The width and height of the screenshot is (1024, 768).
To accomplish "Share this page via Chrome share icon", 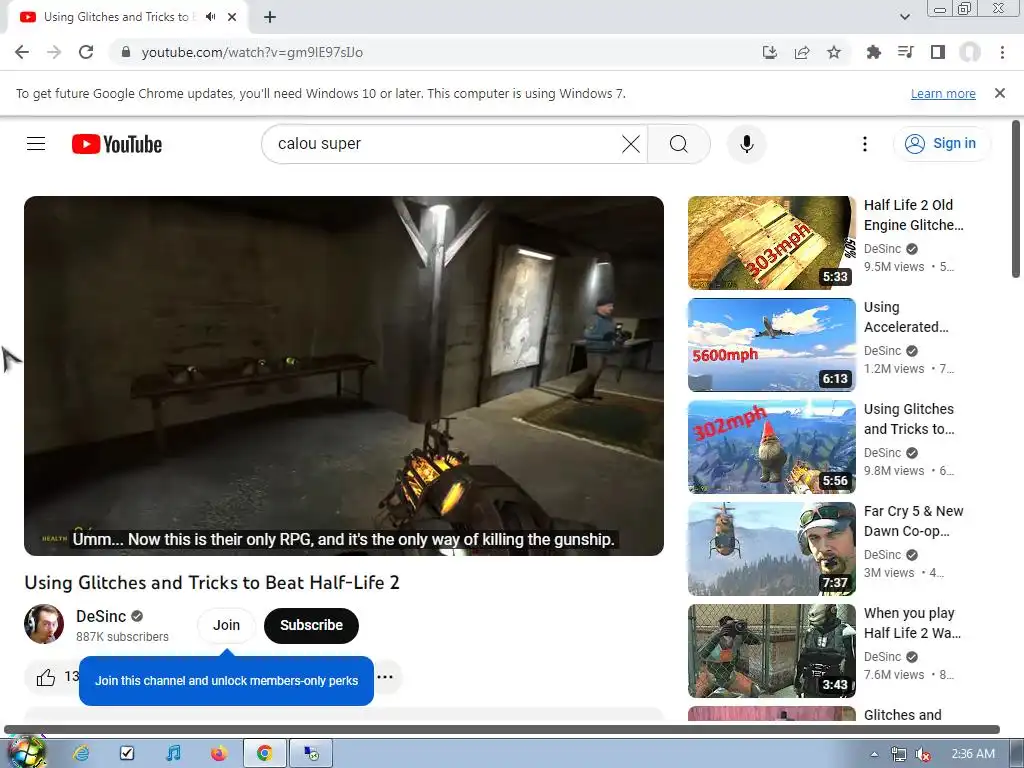I will coord(802,52).
